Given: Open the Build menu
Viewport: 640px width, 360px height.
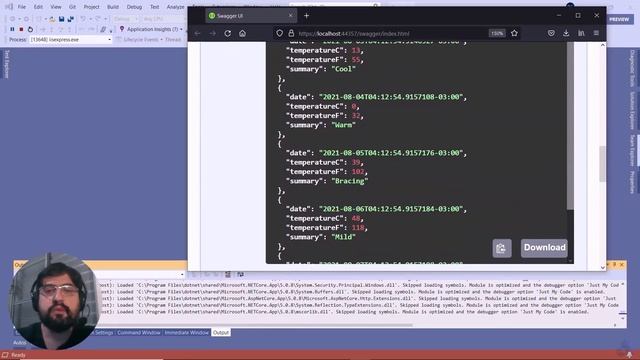Looking at the screenshot, I should pos(113,7).
